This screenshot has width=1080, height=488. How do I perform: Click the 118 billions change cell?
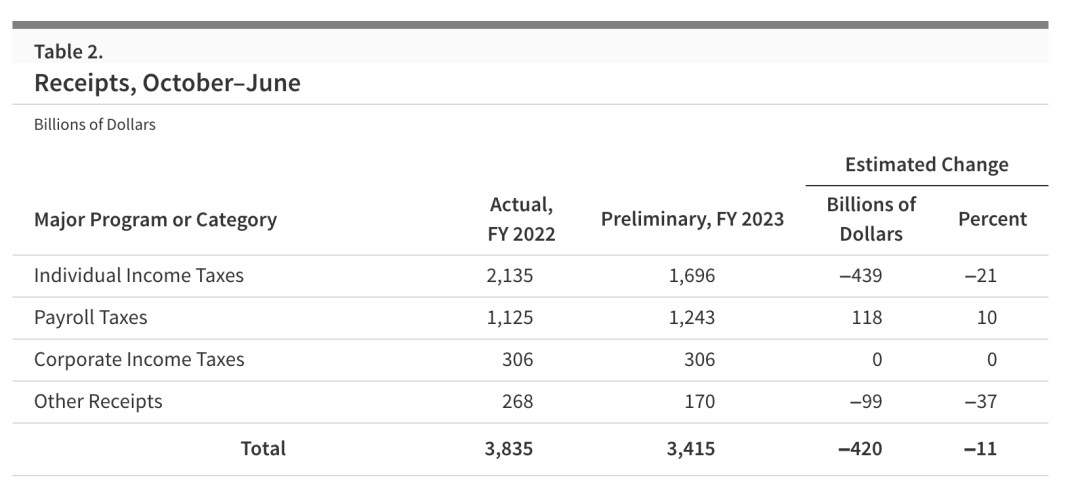pos(867,317)
